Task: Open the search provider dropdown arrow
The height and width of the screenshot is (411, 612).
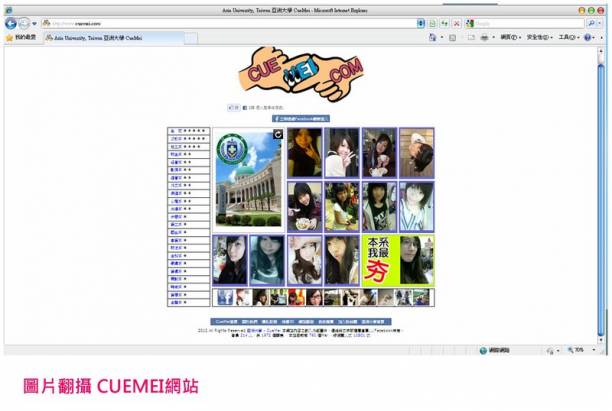Action: [600, 23]
